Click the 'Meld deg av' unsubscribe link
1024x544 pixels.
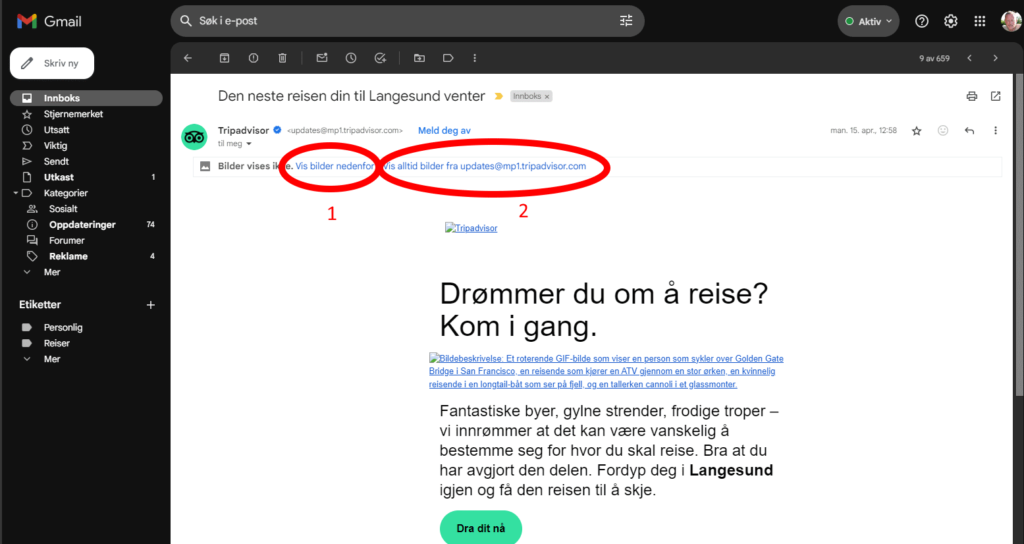444,131
